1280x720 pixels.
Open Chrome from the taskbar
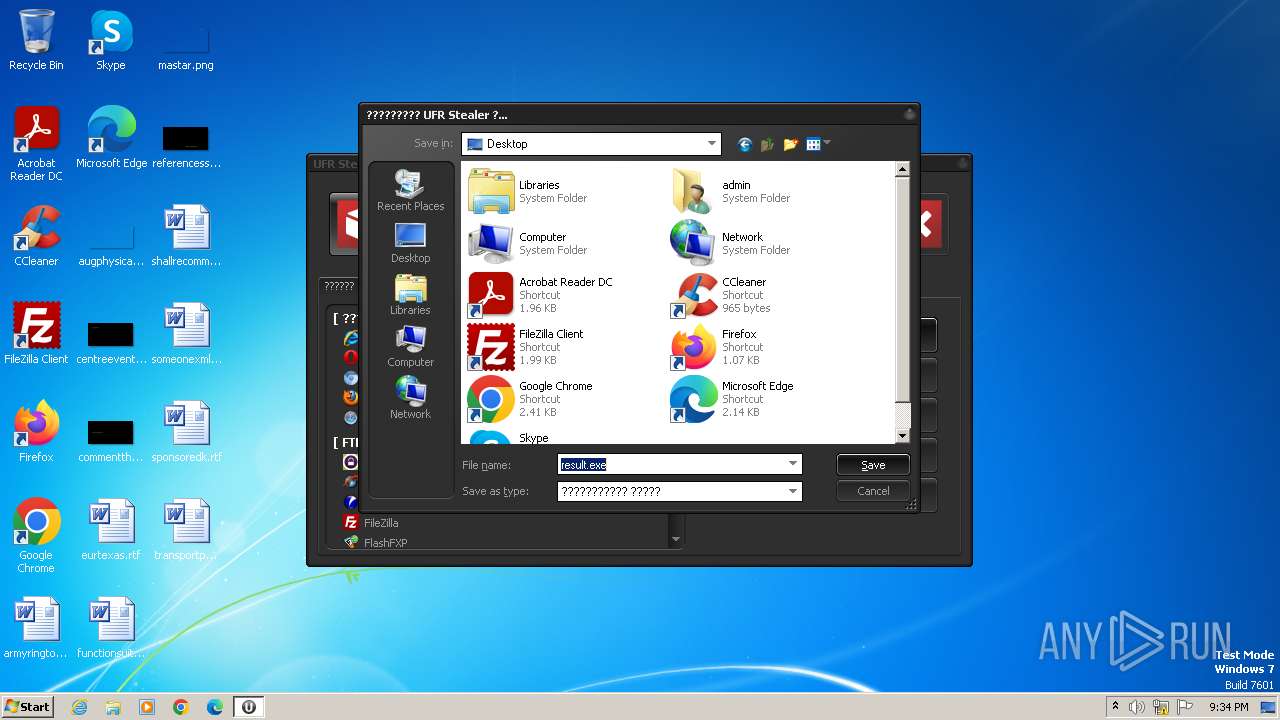(181, 707)
